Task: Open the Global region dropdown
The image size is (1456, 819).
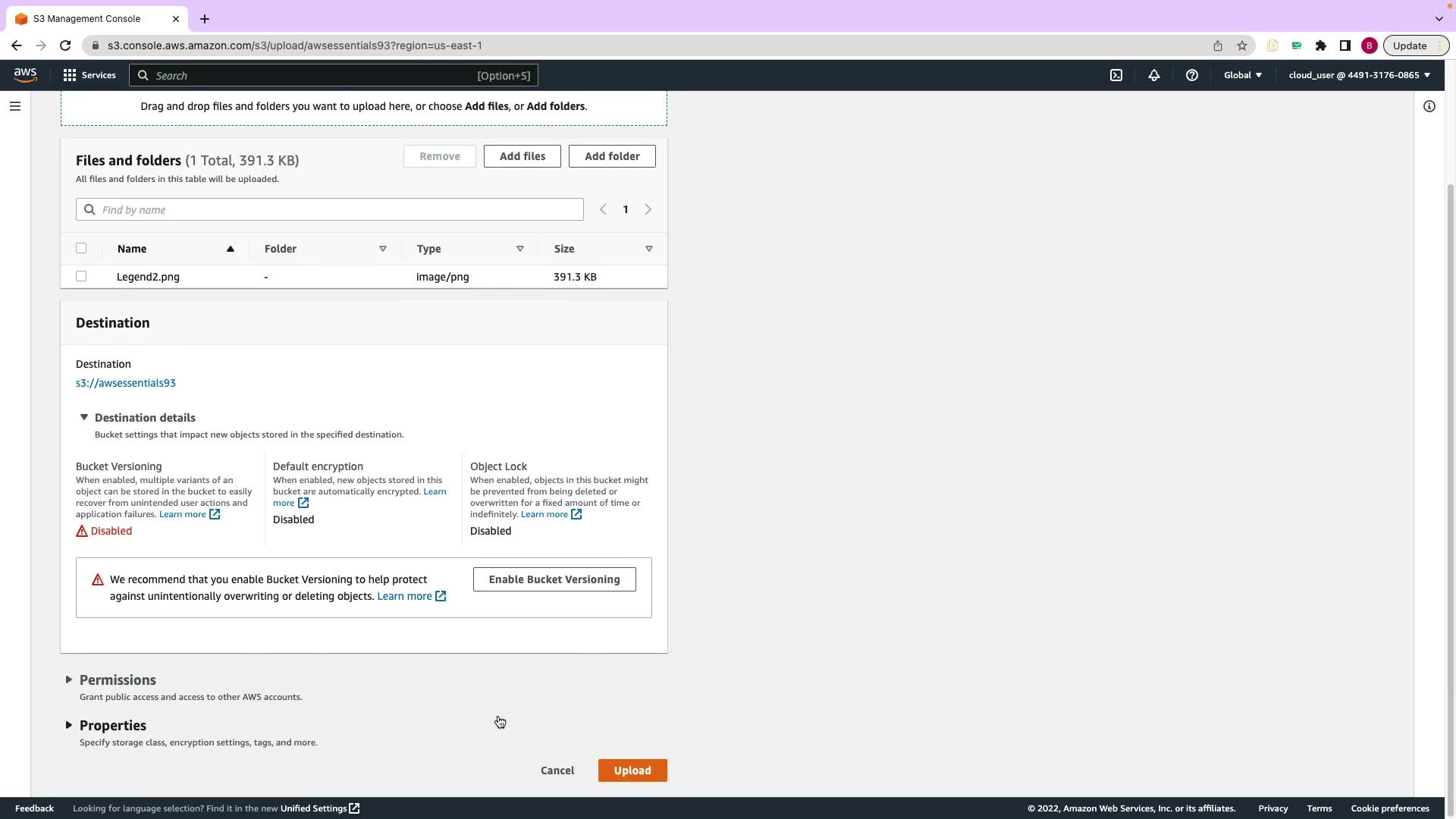Action: 1242,75
